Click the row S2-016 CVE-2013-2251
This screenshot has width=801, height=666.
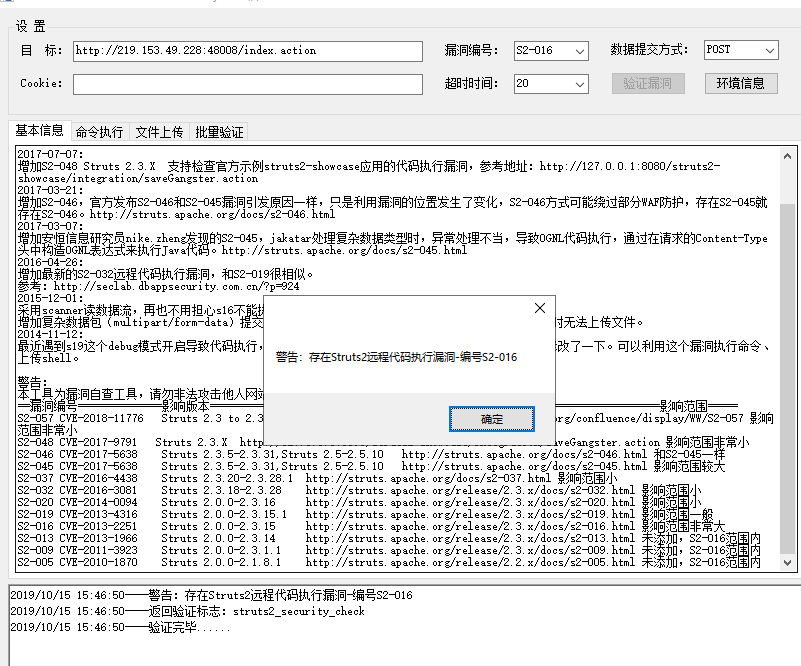coord(371,526)
